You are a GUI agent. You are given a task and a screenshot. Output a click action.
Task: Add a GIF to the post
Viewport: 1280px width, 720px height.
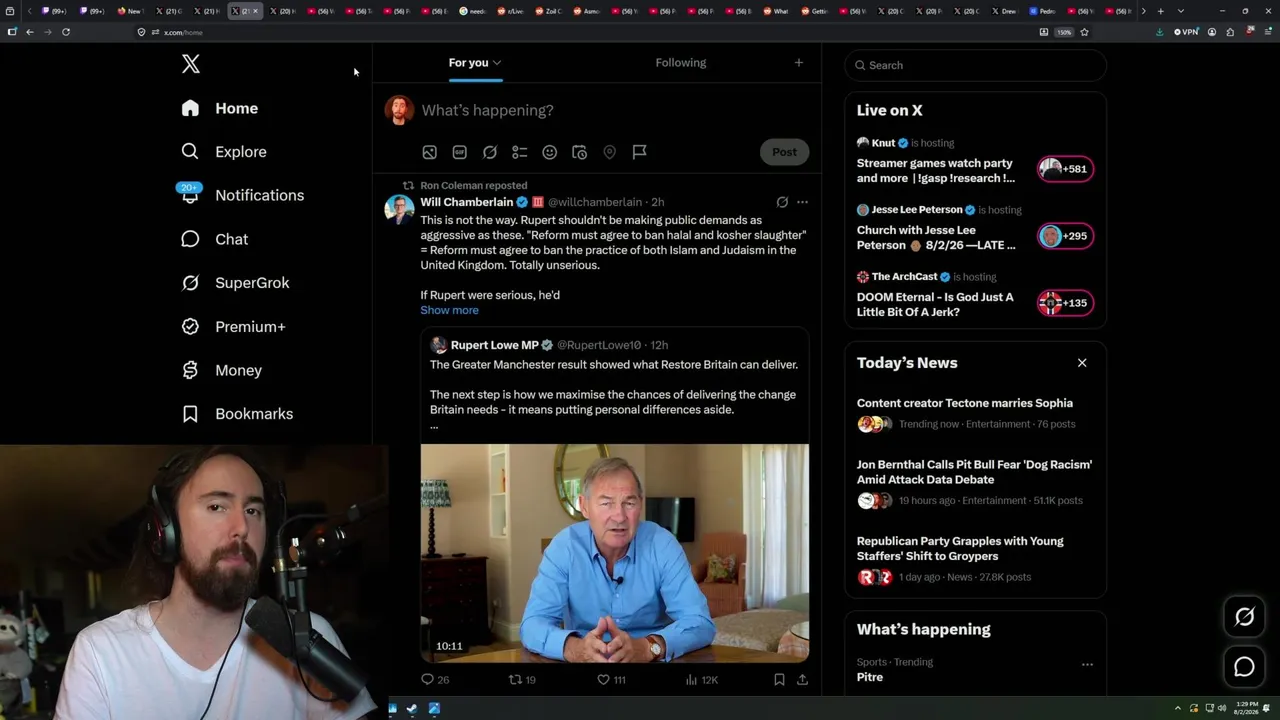[459, 152]
